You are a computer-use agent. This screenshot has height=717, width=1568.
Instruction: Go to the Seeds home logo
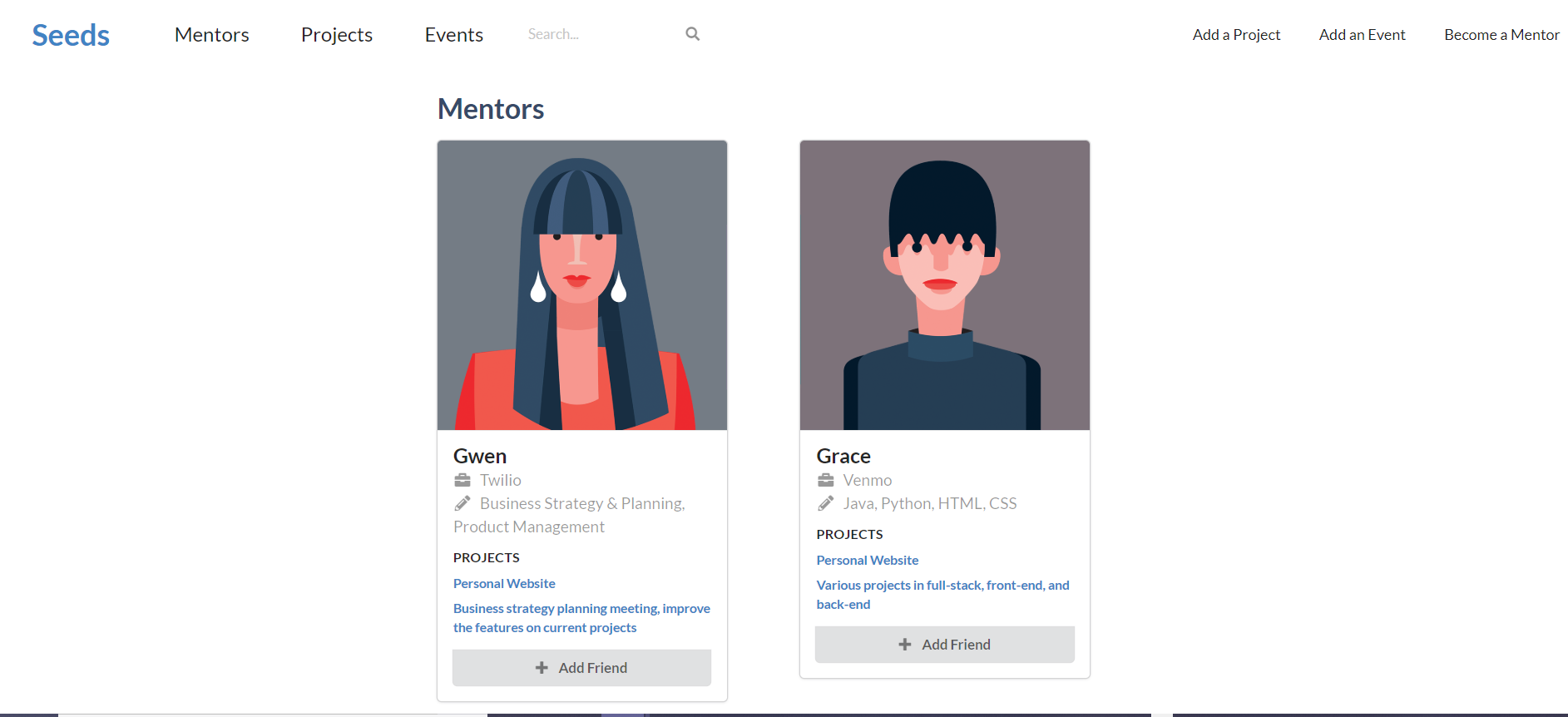pos(71,35)
